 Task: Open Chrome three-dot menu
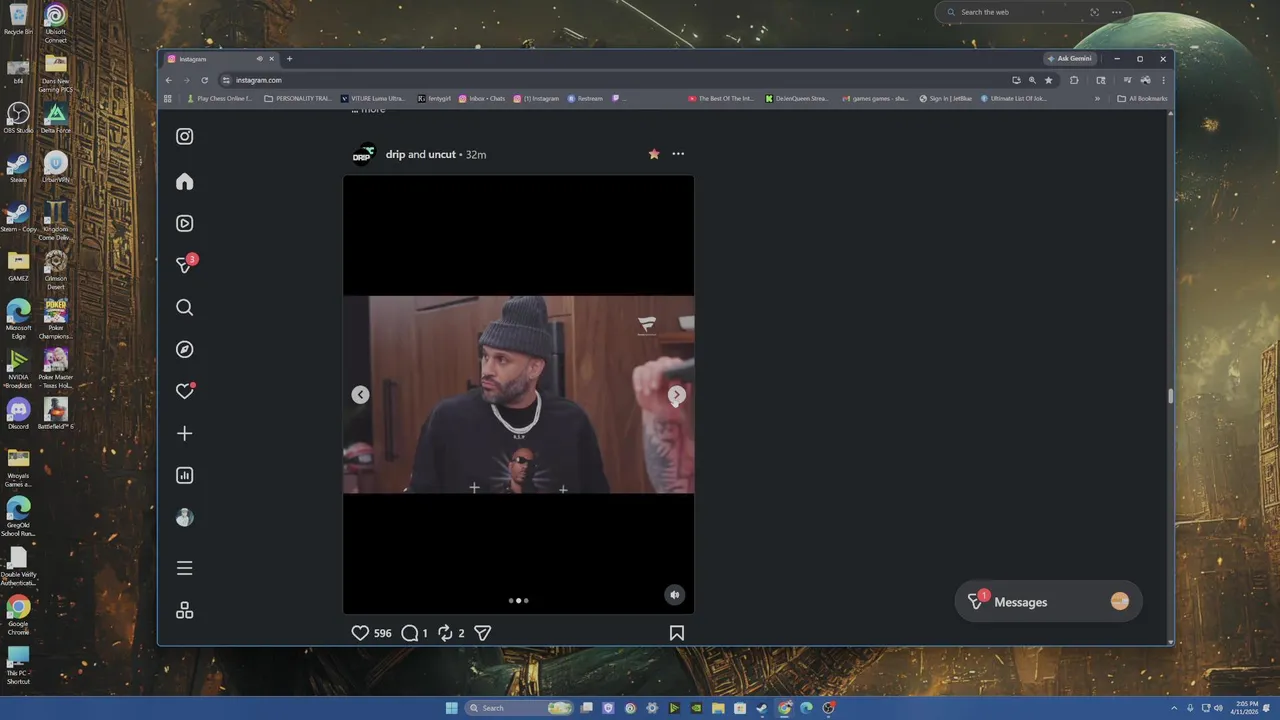click(x=1163, y=80)
